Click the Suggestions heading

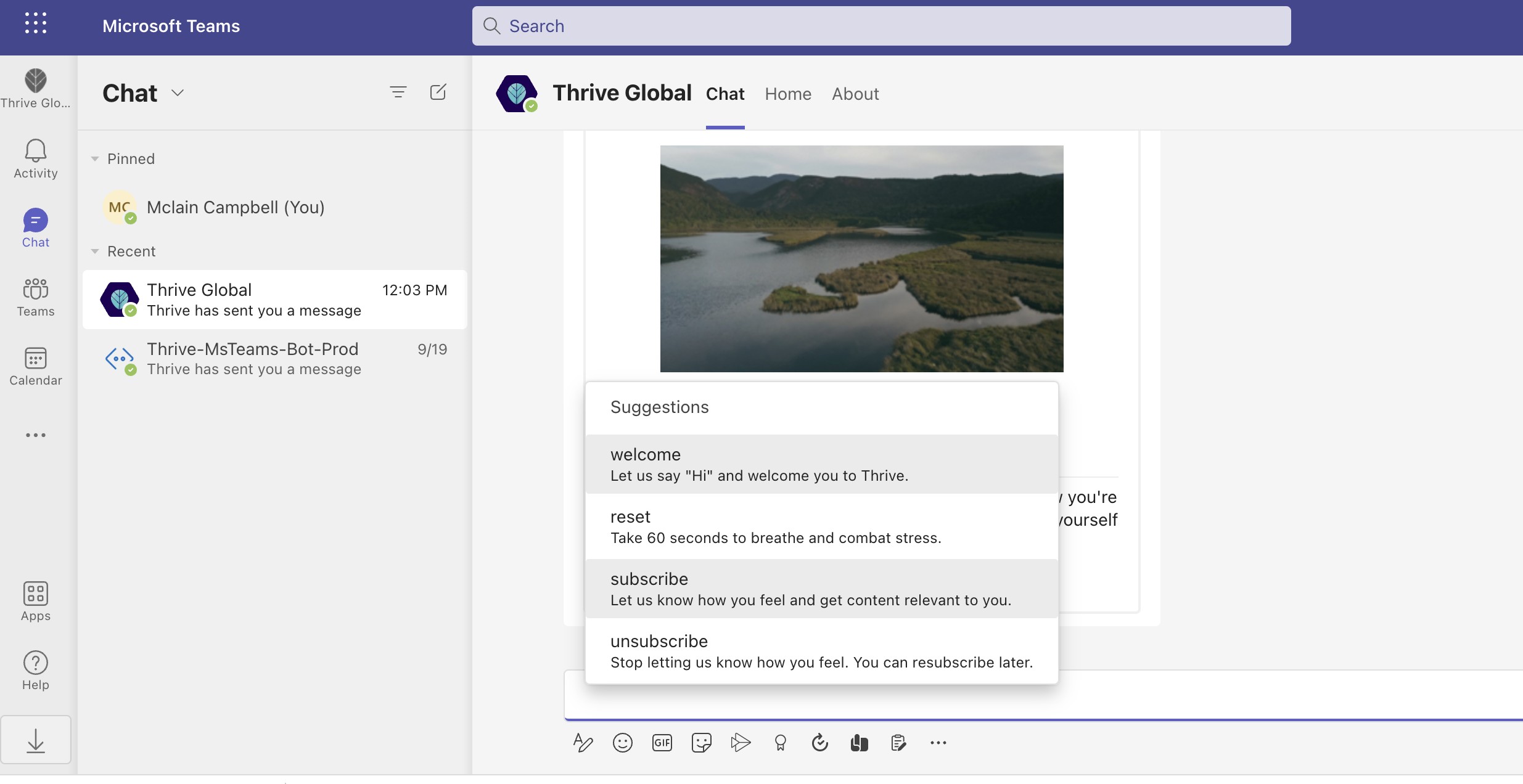[x=659, y=407]
